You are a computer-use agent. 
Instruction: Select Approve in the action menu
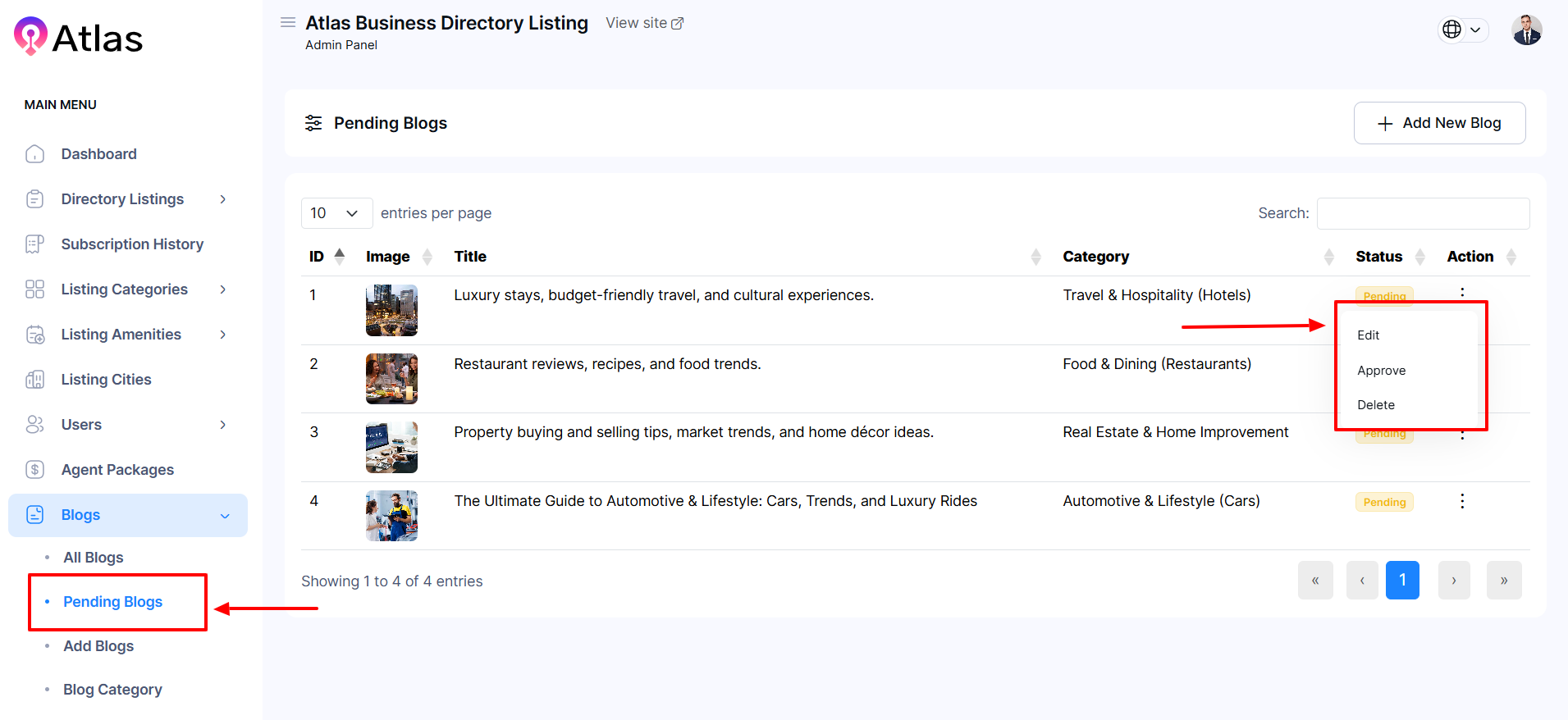pos(1381,371)
